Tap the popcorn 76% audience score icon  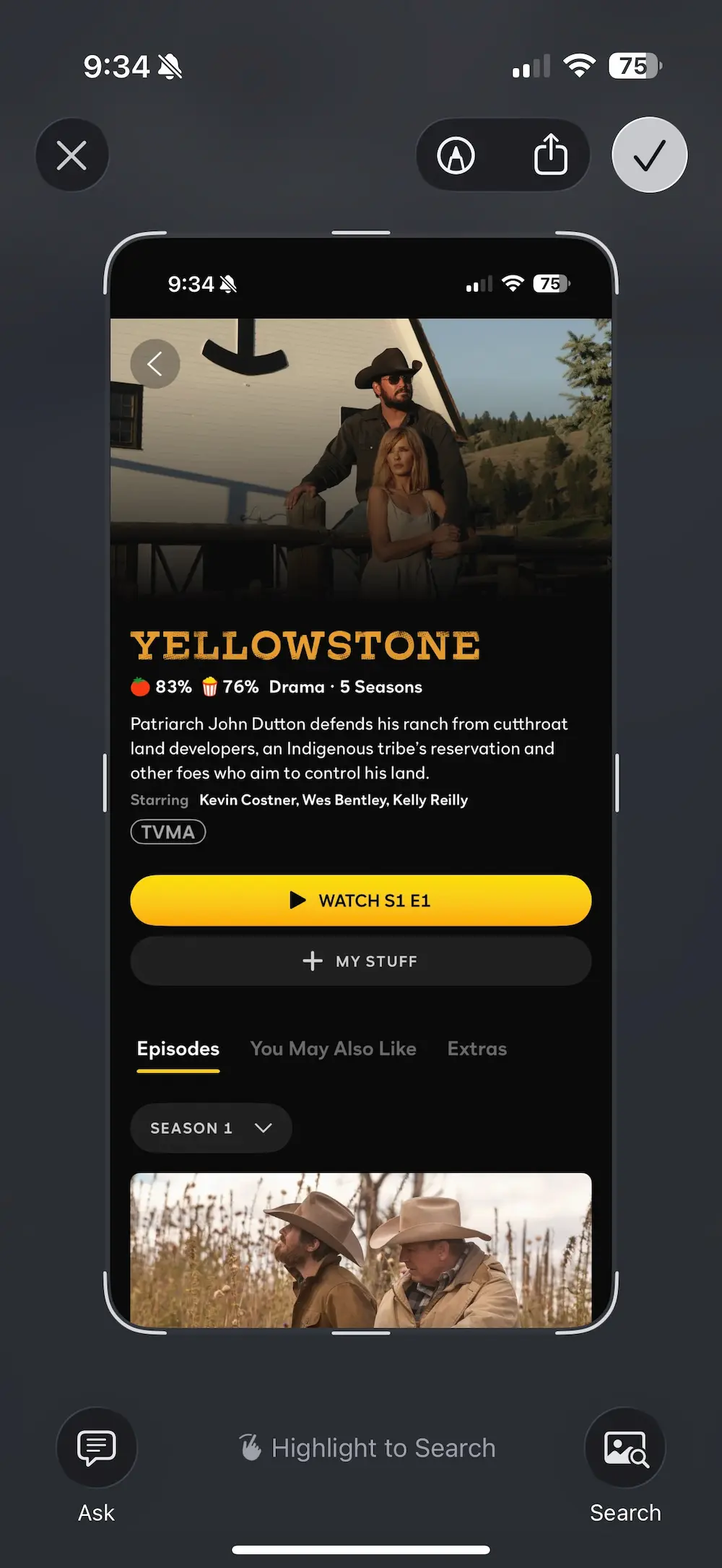click(x=209, y=686)
